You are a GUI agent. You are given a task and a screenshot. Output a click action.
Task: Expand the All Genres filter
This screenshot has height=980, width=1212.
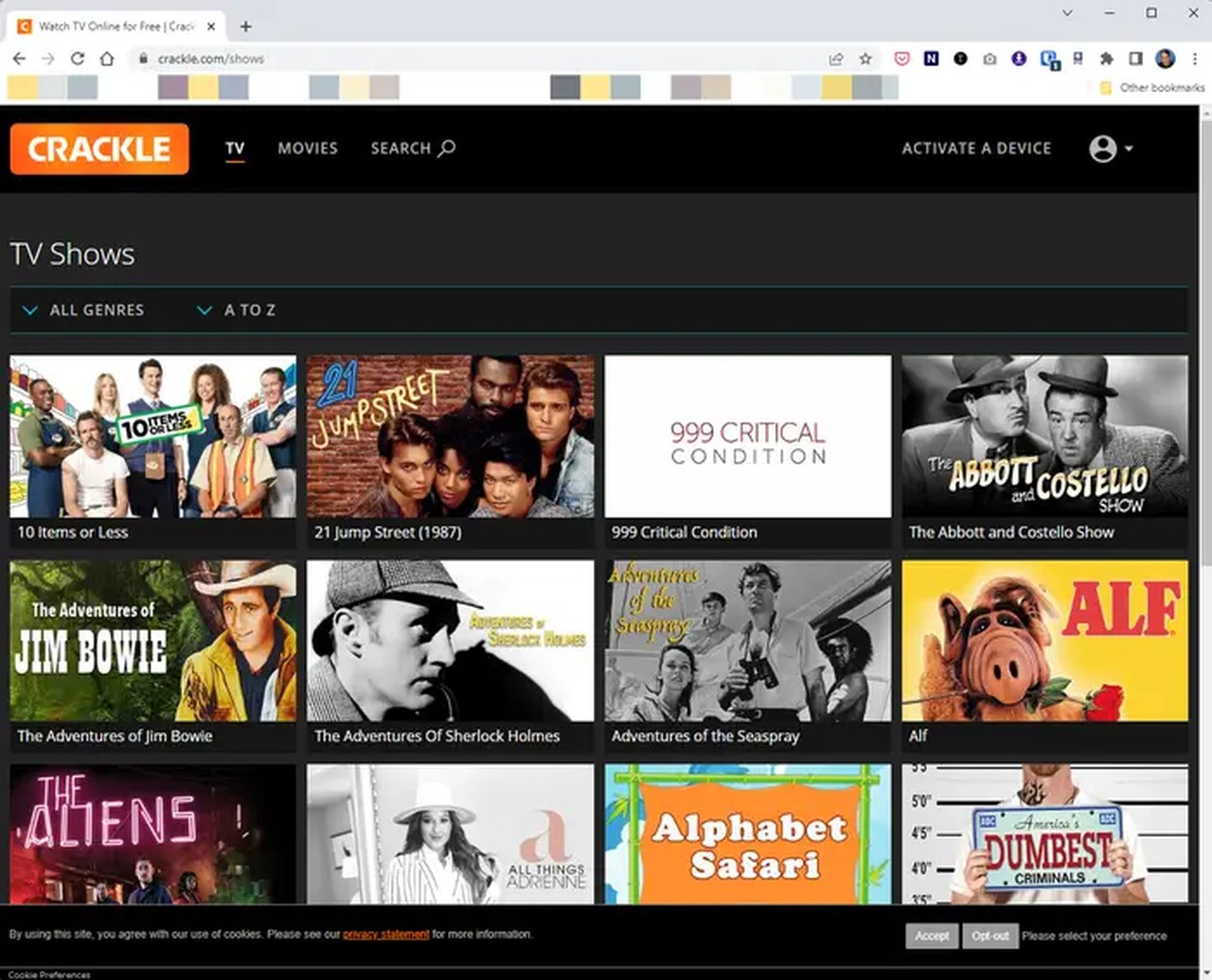[83, 310]
